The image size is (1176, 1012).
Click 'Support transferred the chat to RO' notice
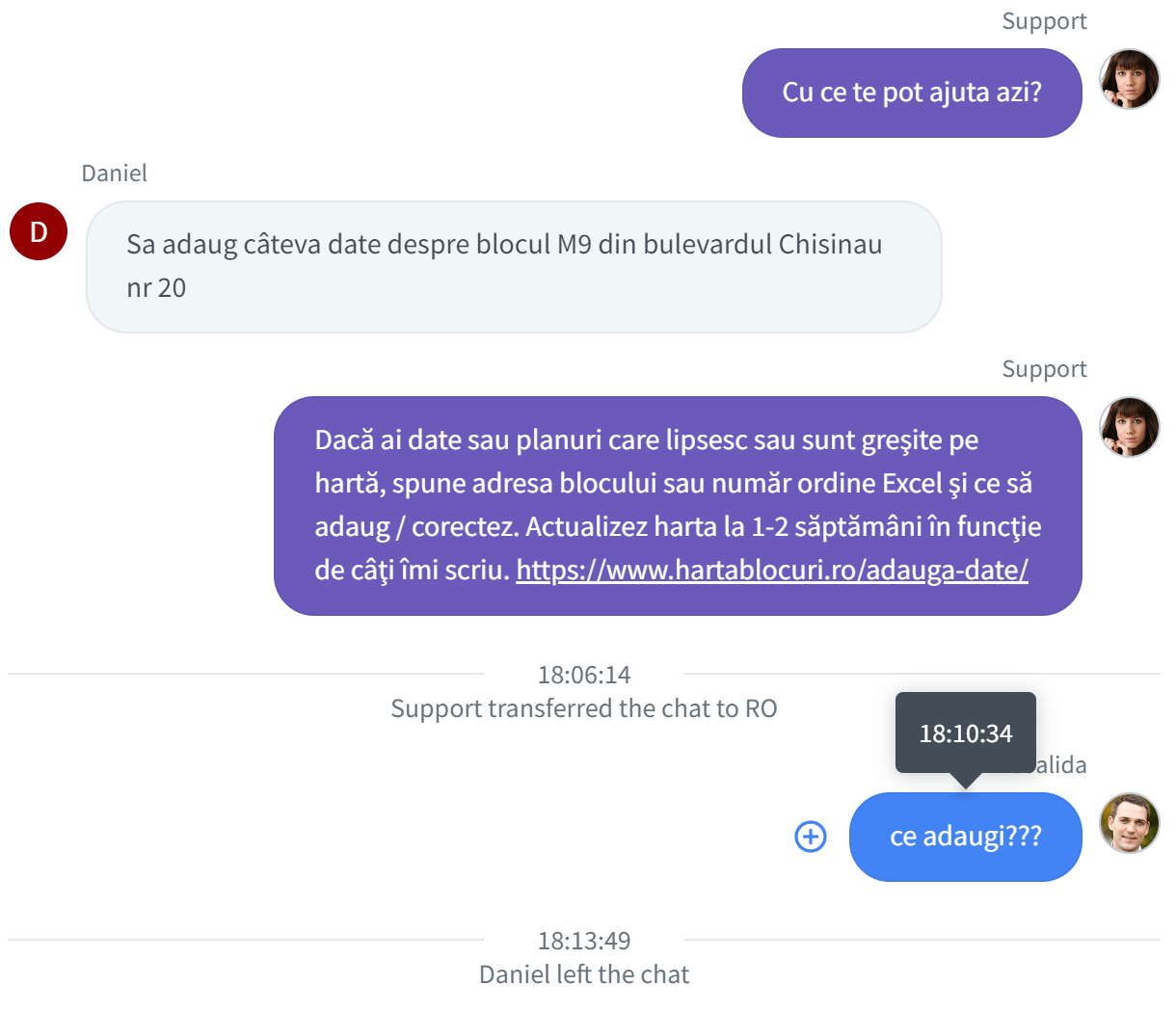tap(584, 708)
